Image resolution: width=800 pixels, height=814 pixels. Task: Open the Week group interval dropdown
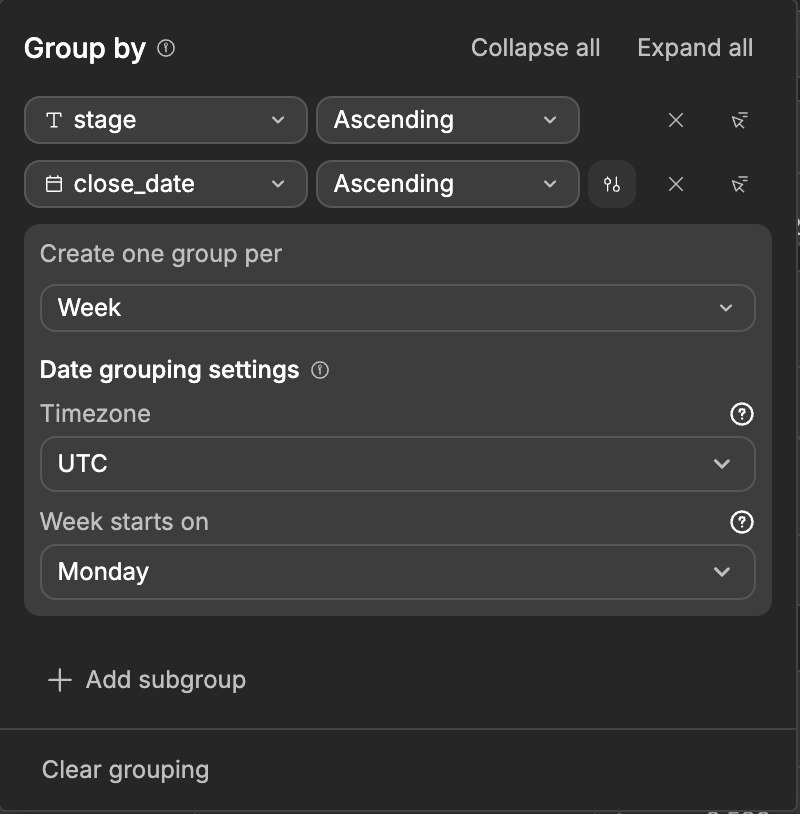pos(398,308)
